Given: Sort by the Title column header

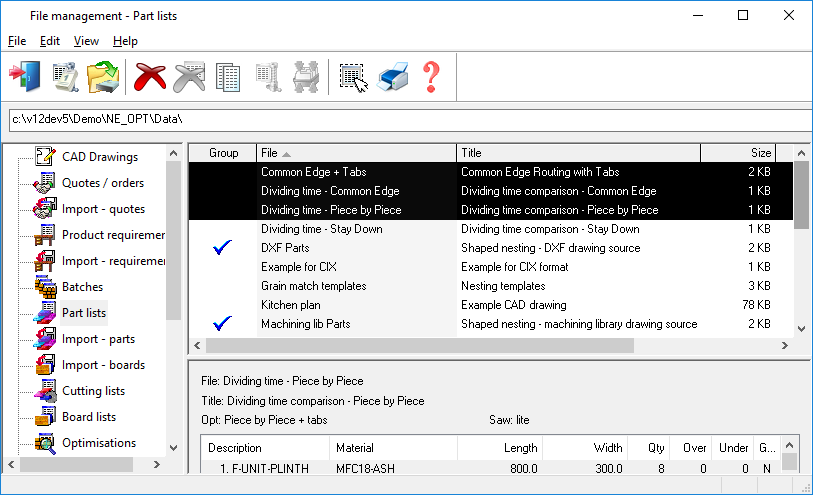Looking at the screenshot, I should (x=579, y=153).
